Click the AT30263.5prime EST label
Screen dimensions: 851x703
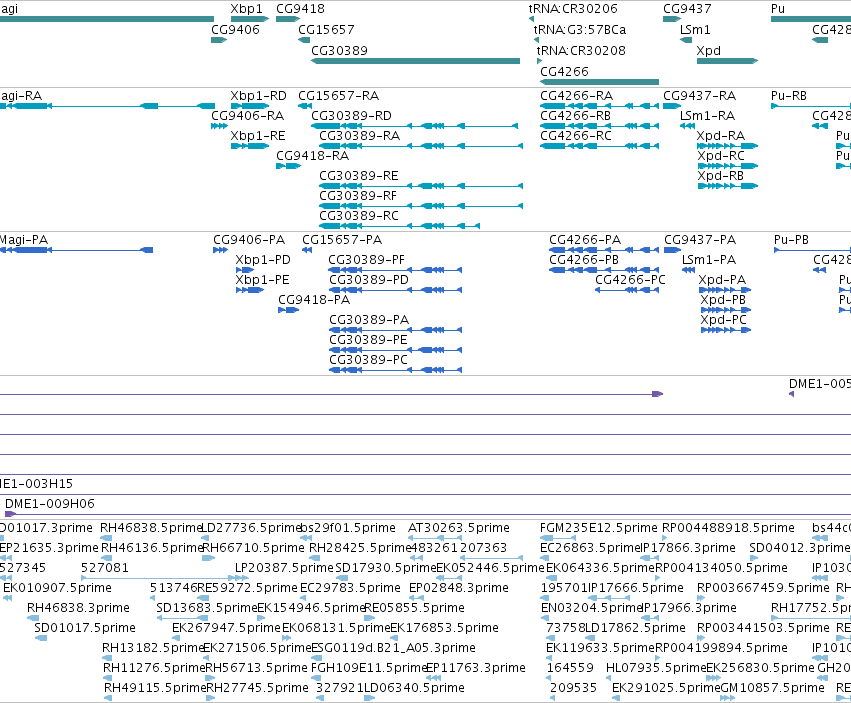[x=459, y=528]
